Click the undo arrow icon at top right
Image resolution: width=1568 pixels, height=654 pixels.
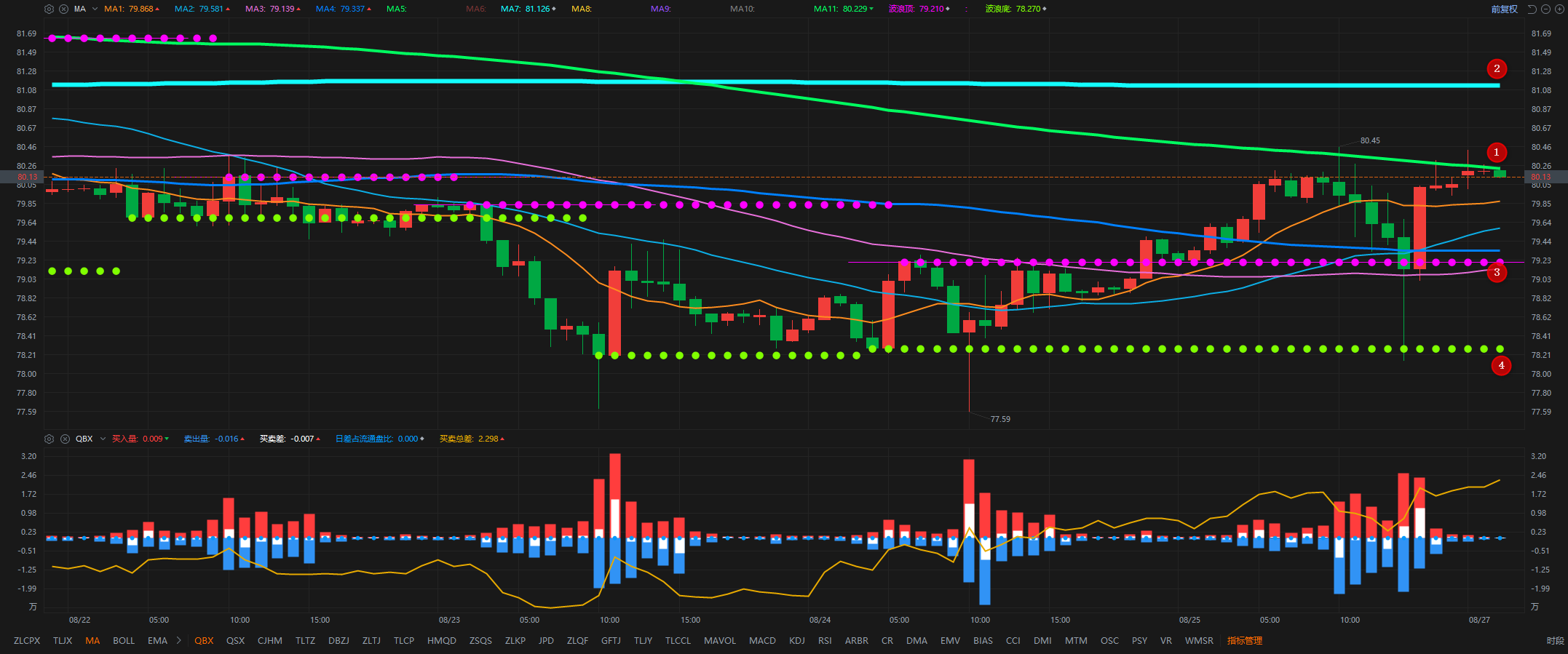click(x=1532, y=9)
